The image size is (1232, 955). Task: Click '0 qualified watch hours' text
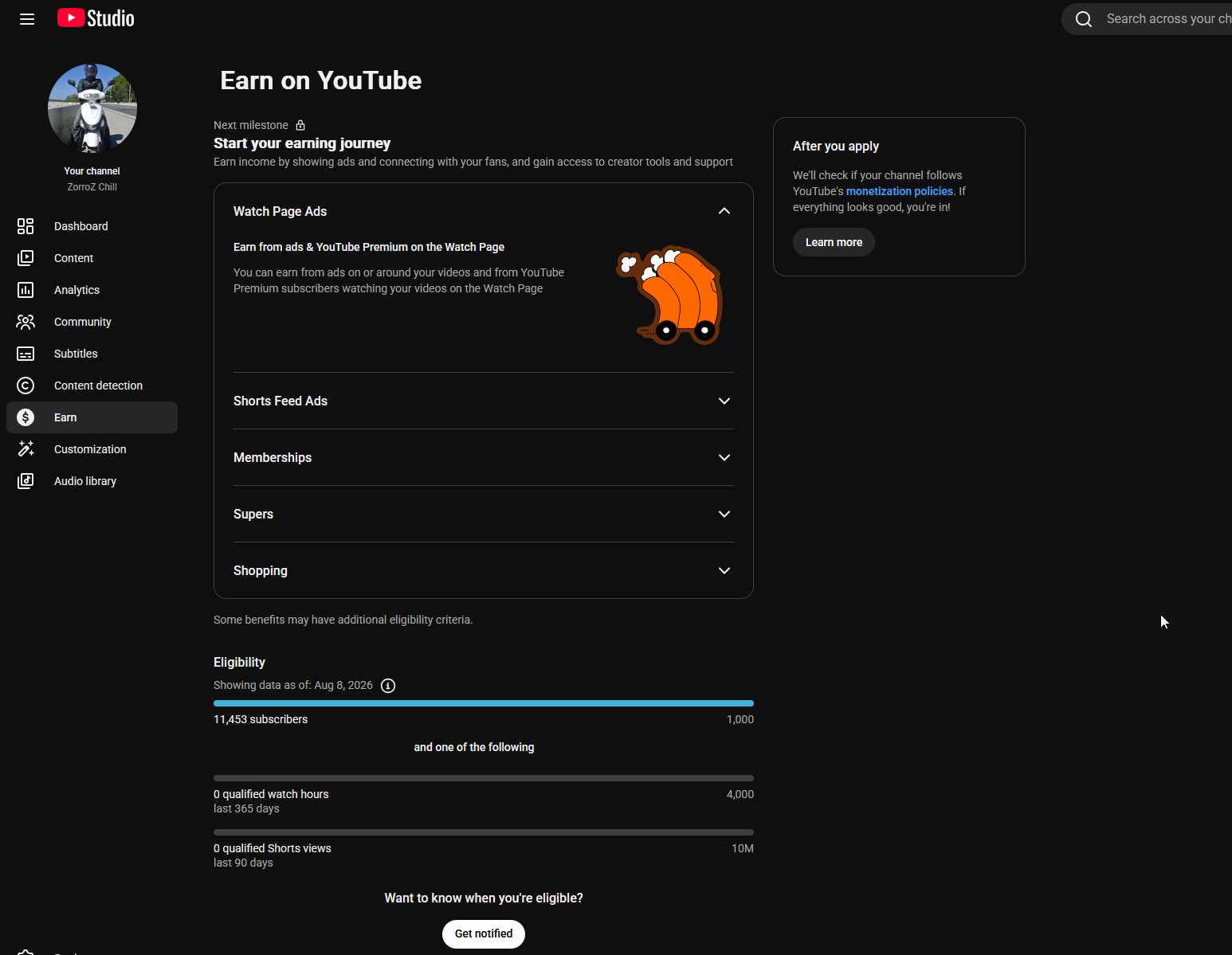point(271,794)
